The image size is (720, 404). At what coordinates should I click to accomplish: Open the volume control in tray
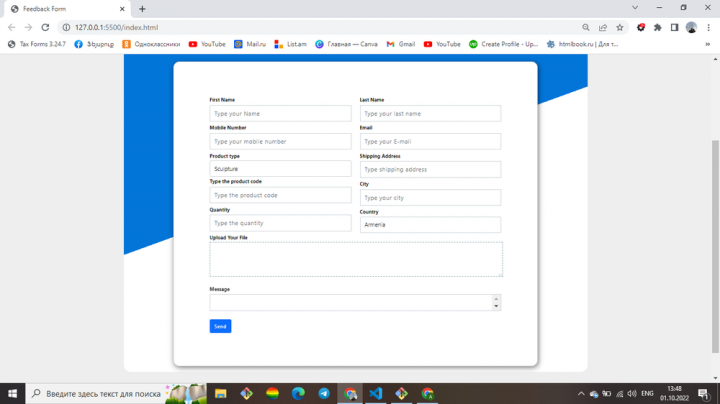click(632, 393)
